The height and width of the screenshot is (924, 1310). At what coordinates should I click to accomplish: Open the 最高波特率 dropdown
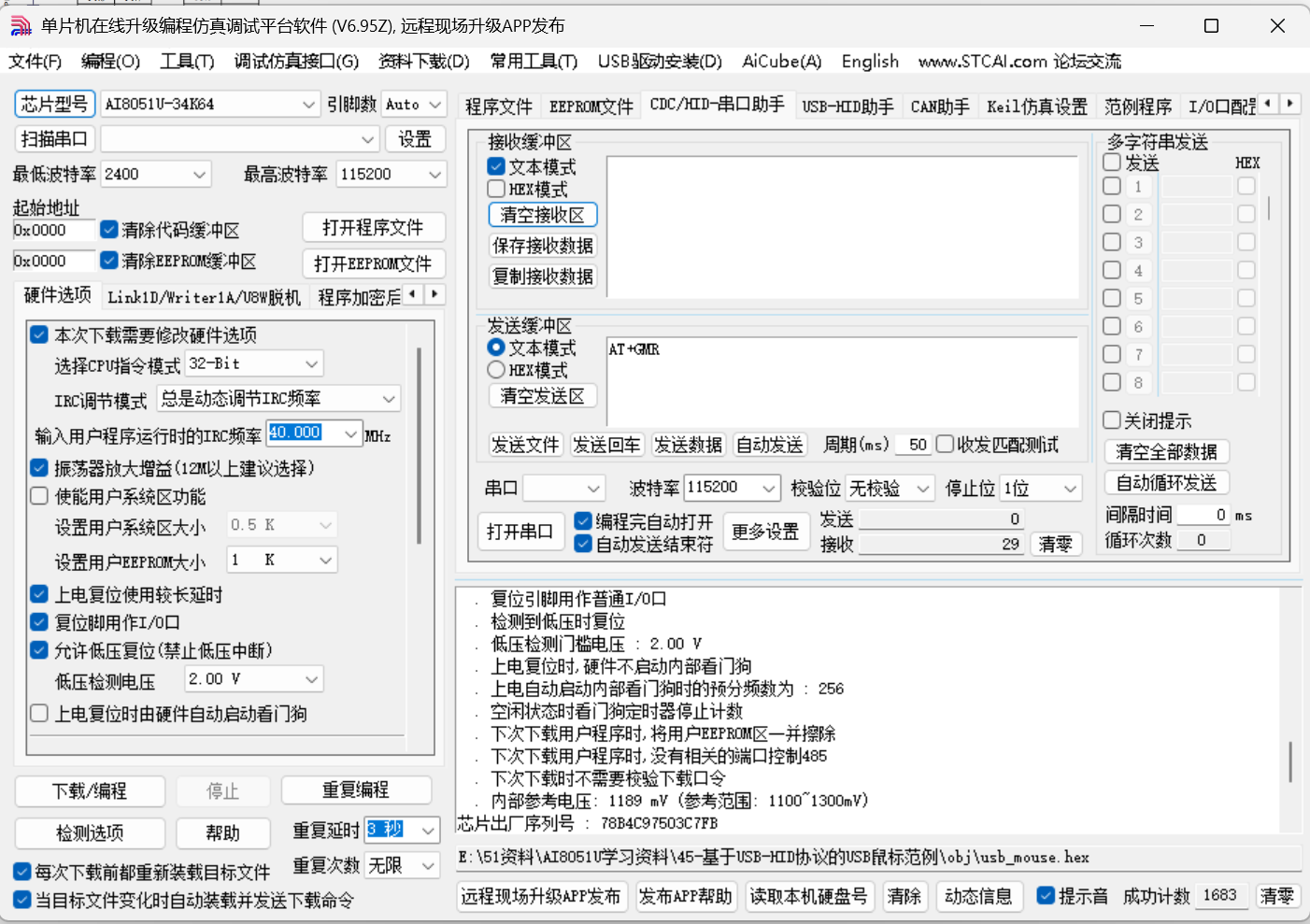tap(391, 174)
